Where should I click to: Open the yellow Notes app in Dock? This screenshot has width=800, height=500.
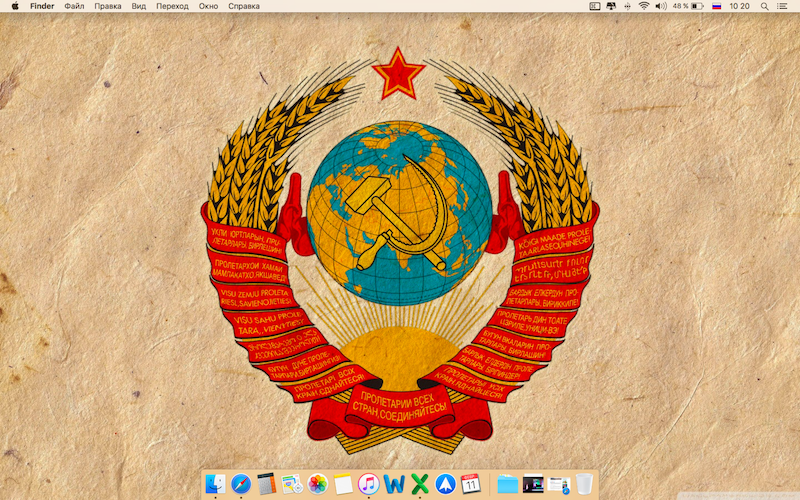tap(343, 483)
